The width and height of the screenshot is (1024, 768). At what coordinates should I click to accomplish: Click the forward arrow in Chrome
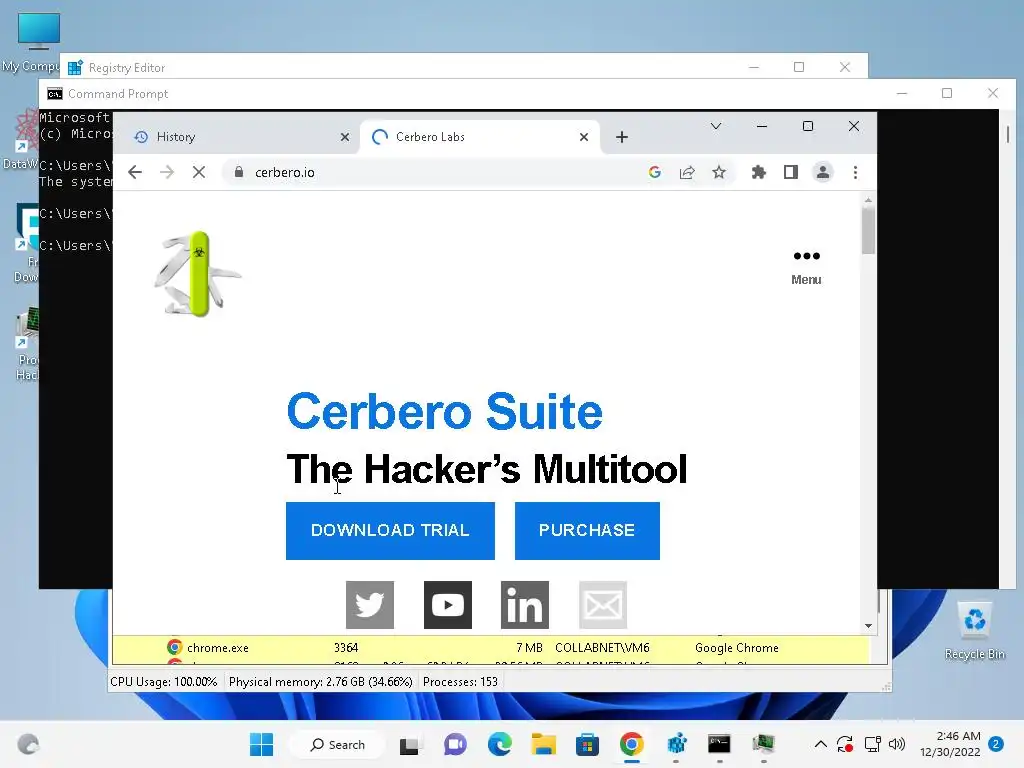[167, 172]
